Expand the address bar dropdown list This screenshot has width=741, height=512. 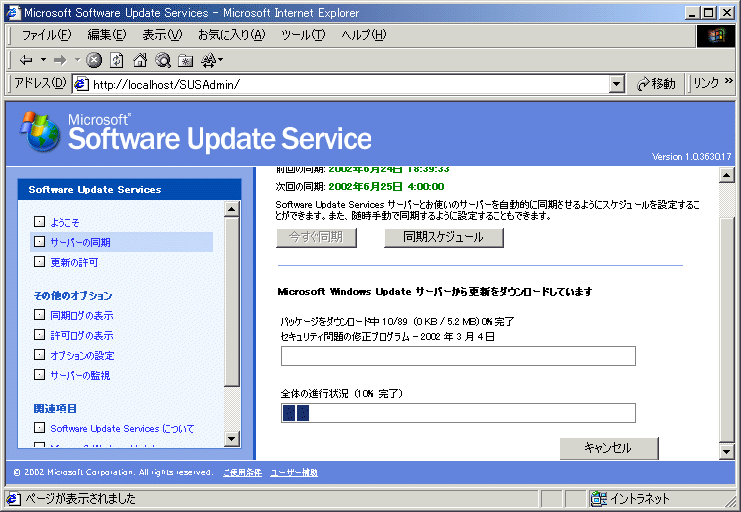616,85
